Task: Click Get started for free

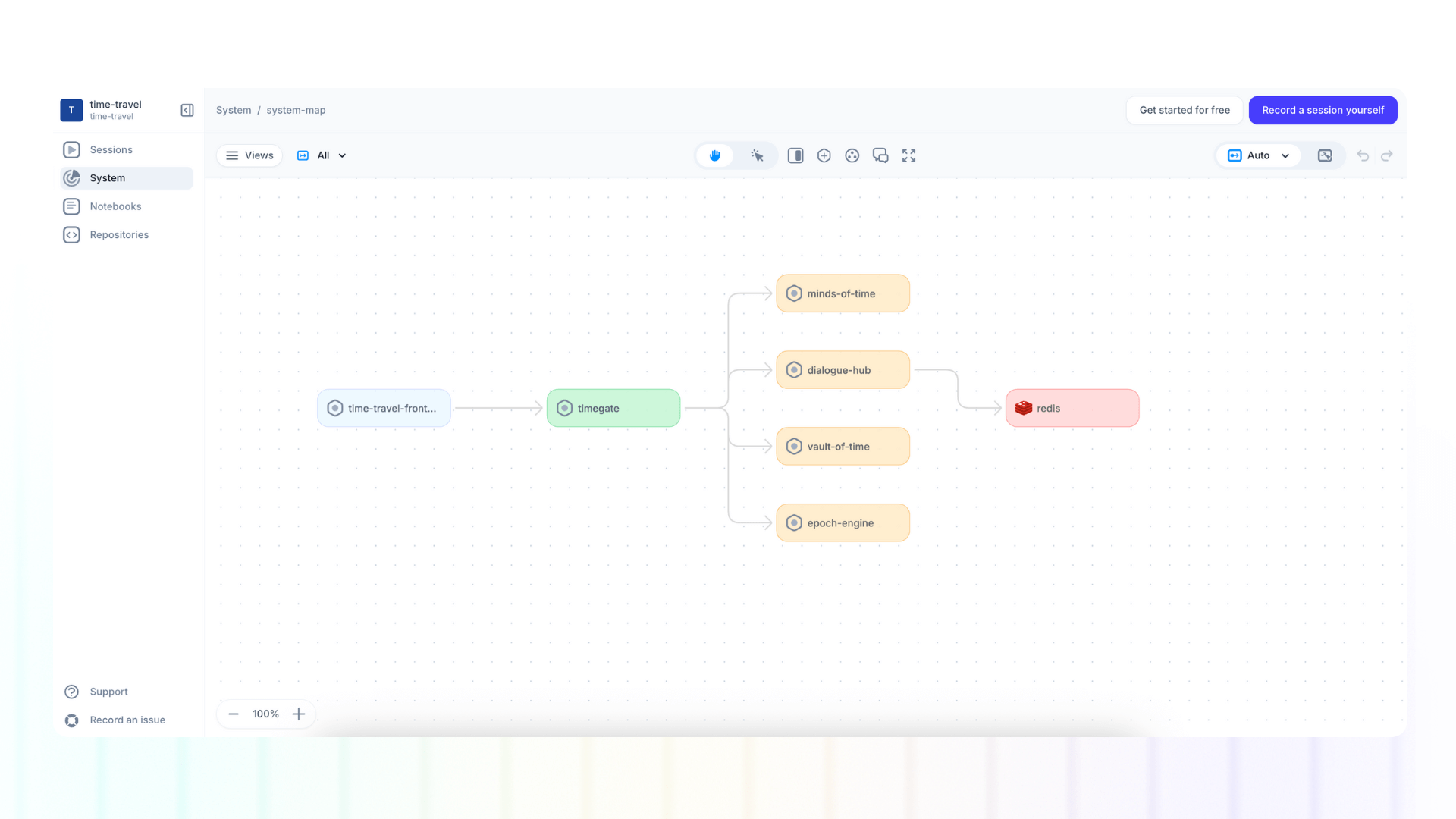Action: coord(1185,110)
